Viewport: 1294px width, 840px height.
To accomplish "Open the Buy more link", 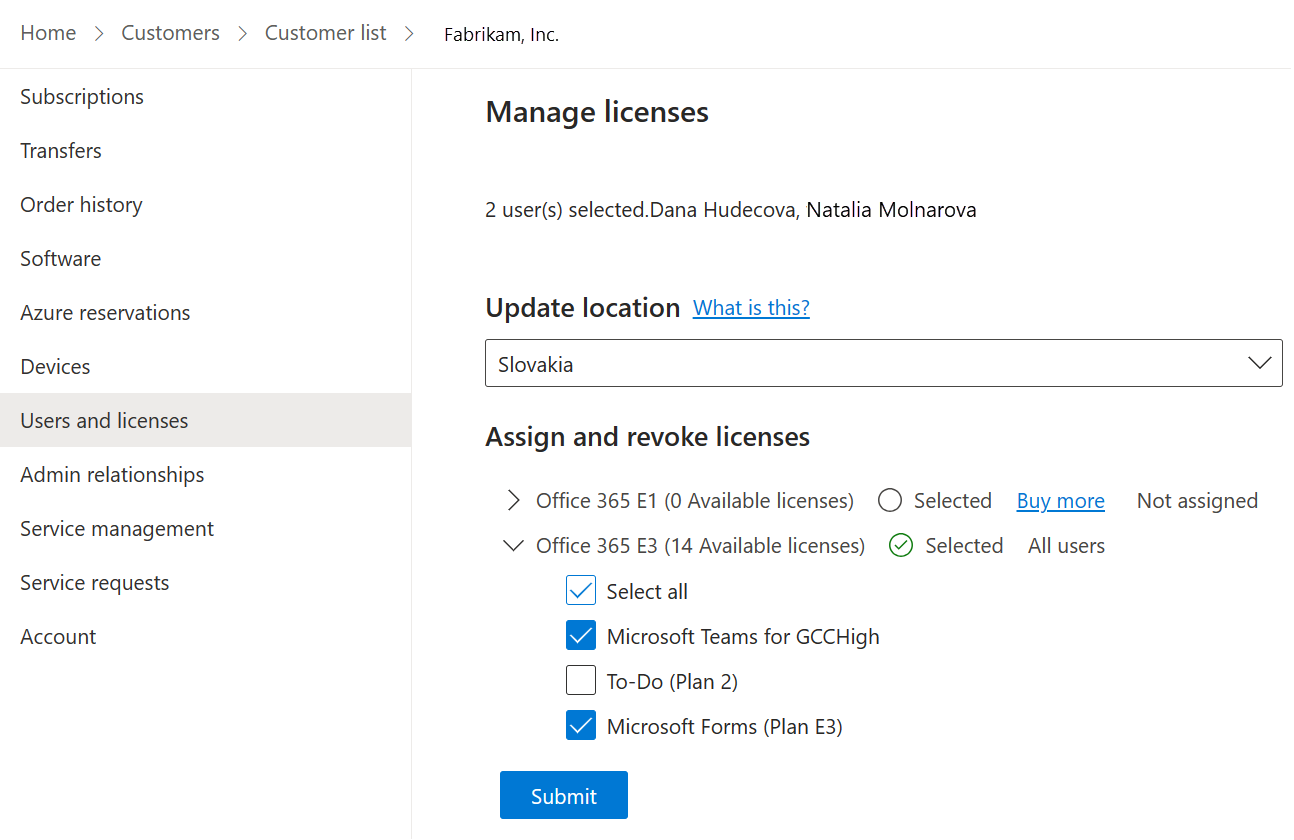I will [x=1060, y=500].
